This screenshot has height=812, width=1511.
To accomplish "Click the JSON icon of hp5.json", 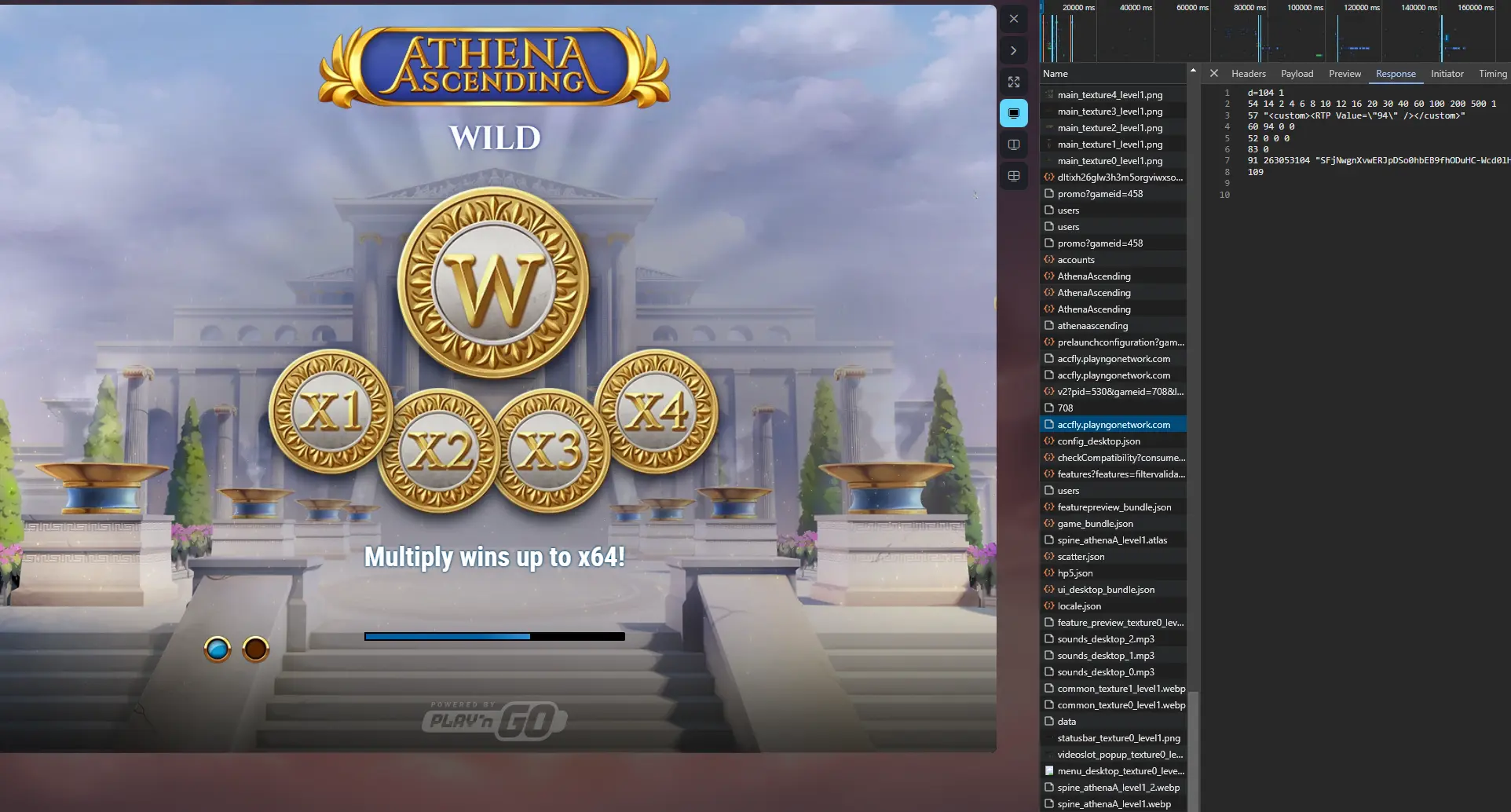I will (x=1048, y=572).
